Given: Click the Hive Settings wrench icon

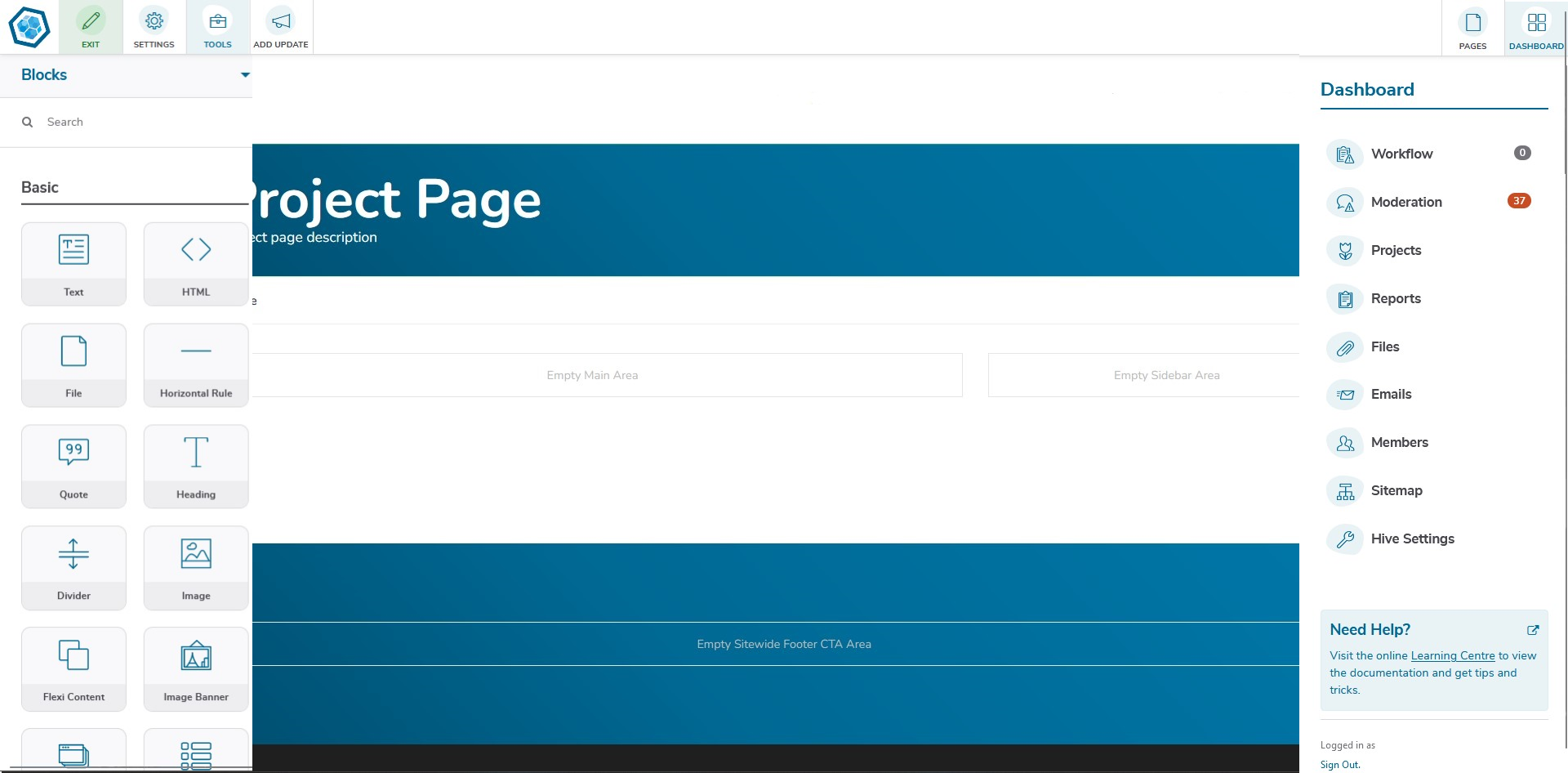Looking at the screenshot, I should pos(1345,539).
